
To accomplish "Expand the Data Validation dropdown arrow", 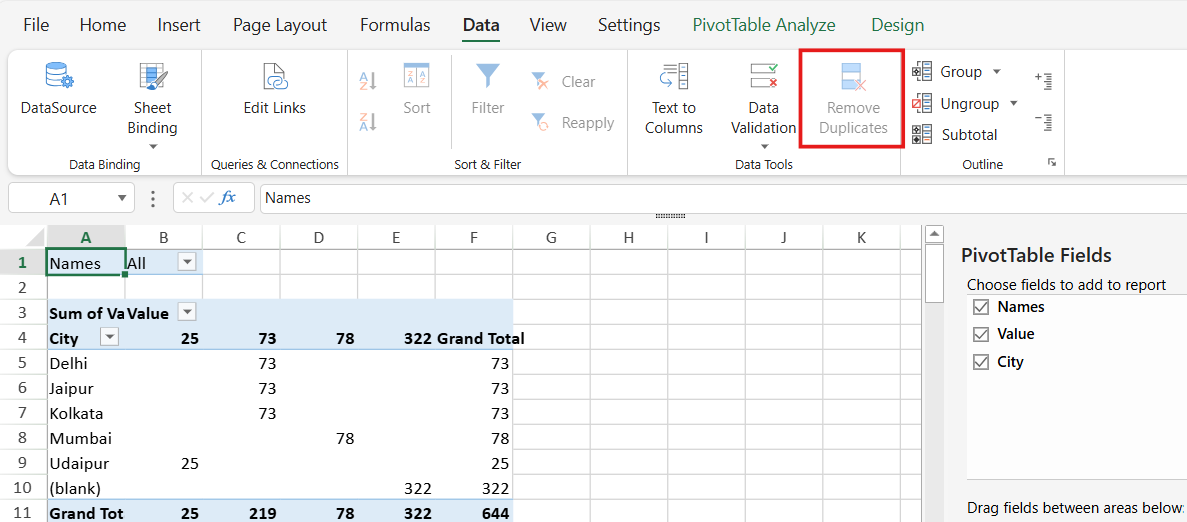I will (x=763, y=147).
